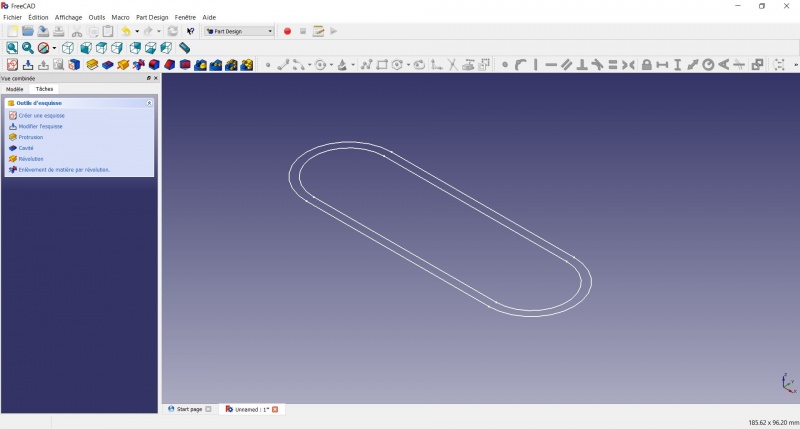Click the red macro record button

point(287,31)
